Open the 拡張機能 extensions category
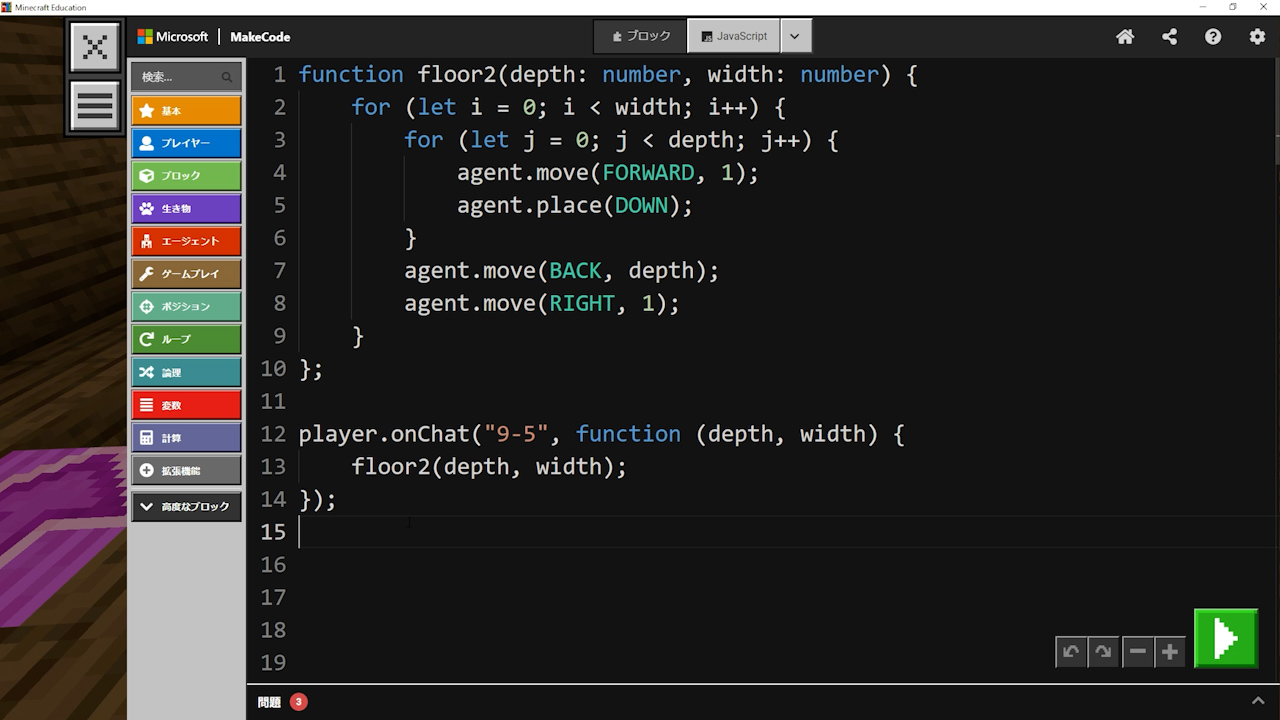The image size is (1280, 720). click(186, 470)
